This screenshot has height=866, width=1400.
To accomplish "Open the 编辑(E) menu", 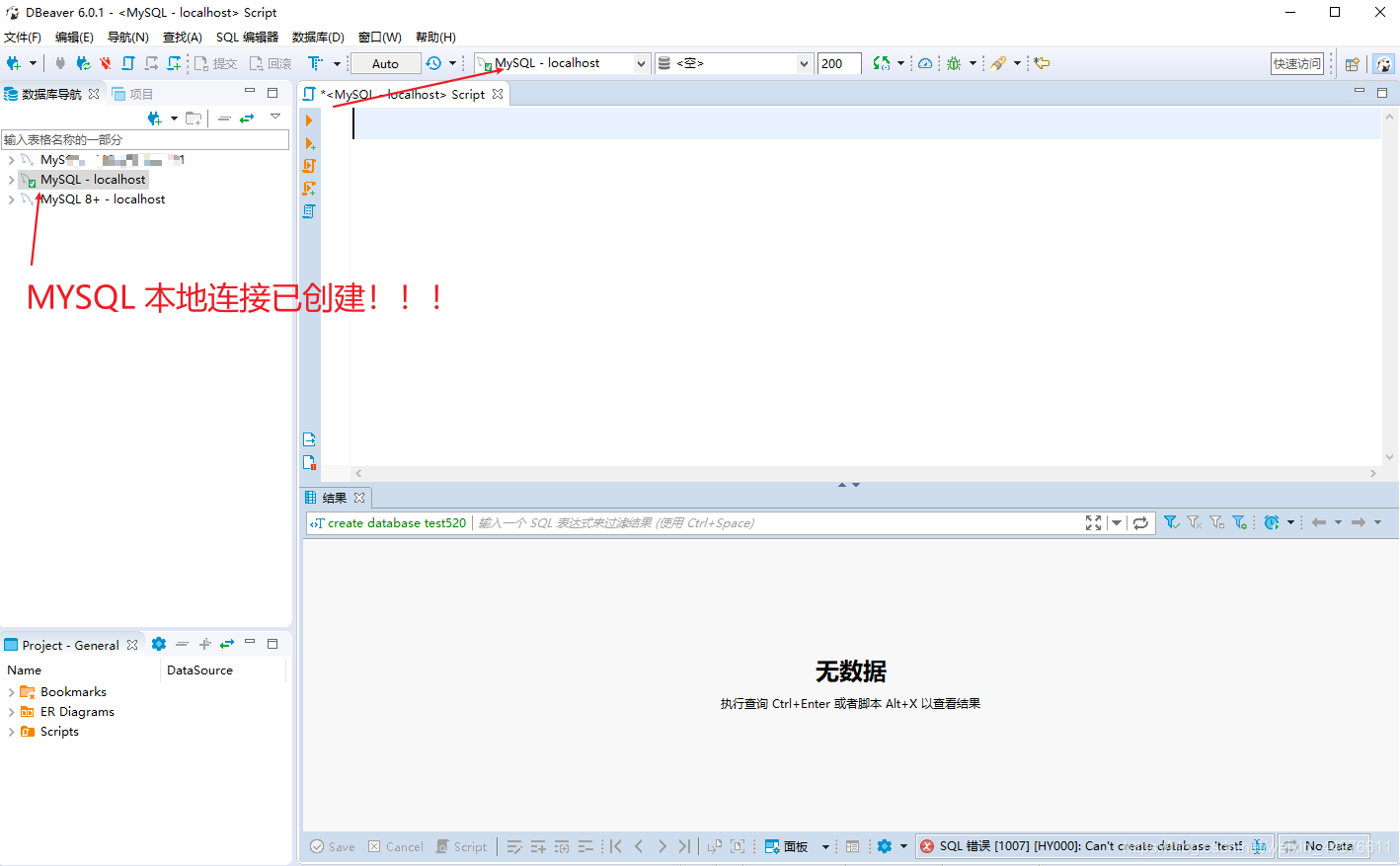I will [x=74, y=37].
